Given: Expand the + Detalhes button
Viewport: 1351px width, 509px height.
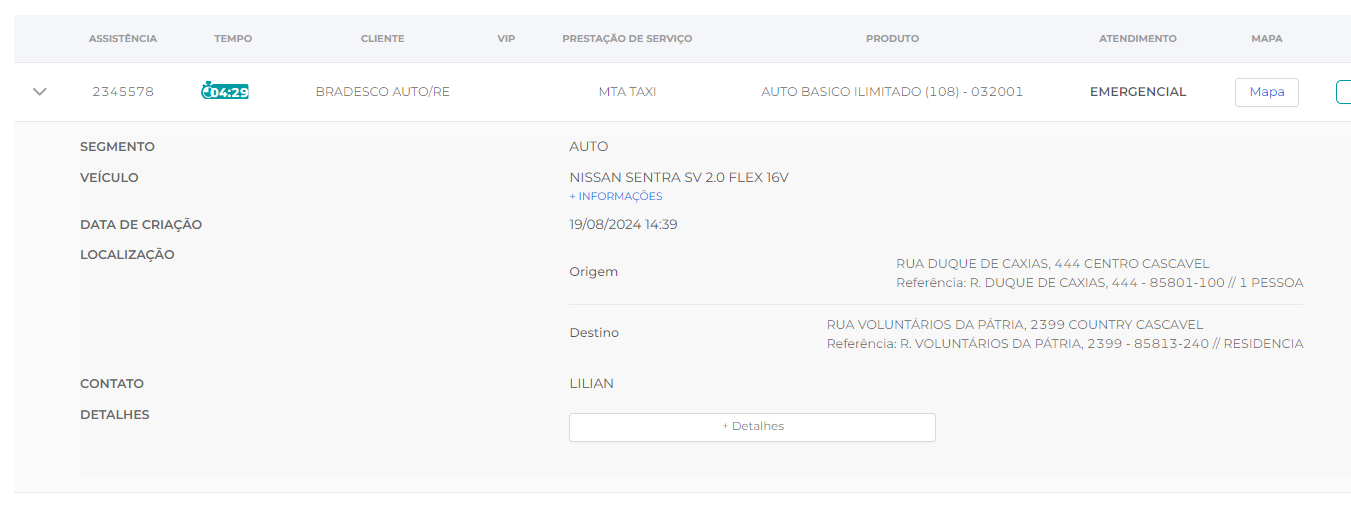Looking at the screenshot, I should click(x=752, y=427).
